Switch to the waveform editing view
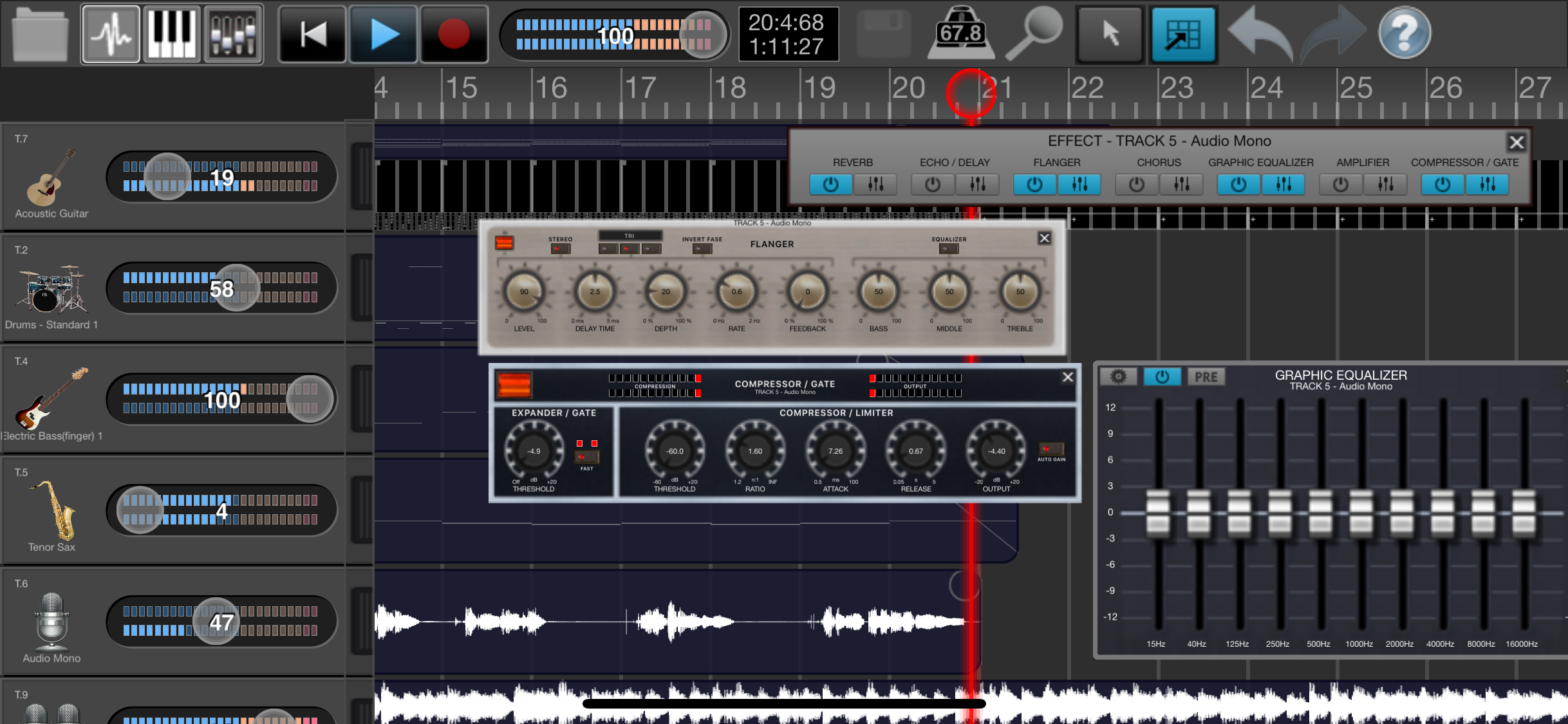The image size is (1568, 724). pos(109,33)
